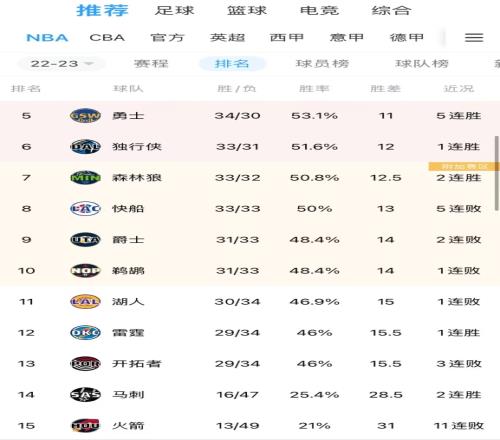500x440 pixels.
Task: Open the 球员榜 player leaderboard
Action: tap(322, 63)
